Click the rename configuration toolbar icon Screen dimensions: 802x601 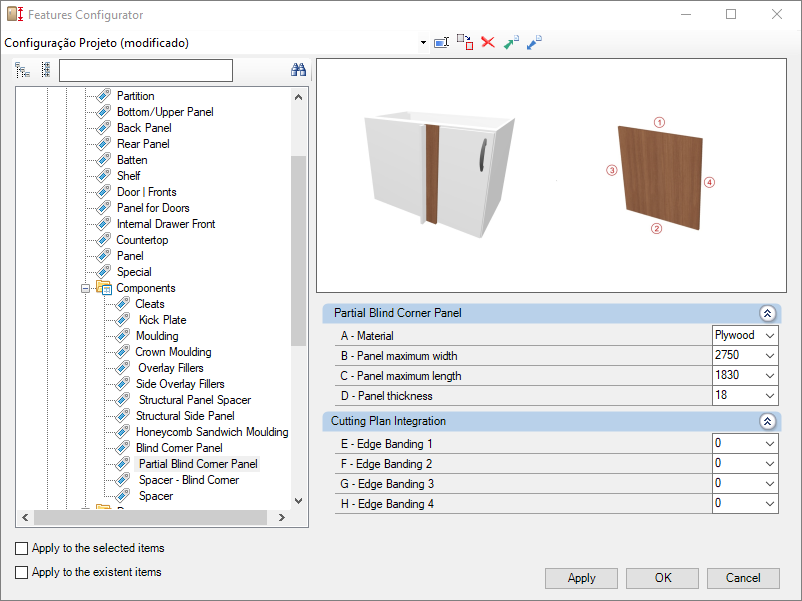pos(441,42)
